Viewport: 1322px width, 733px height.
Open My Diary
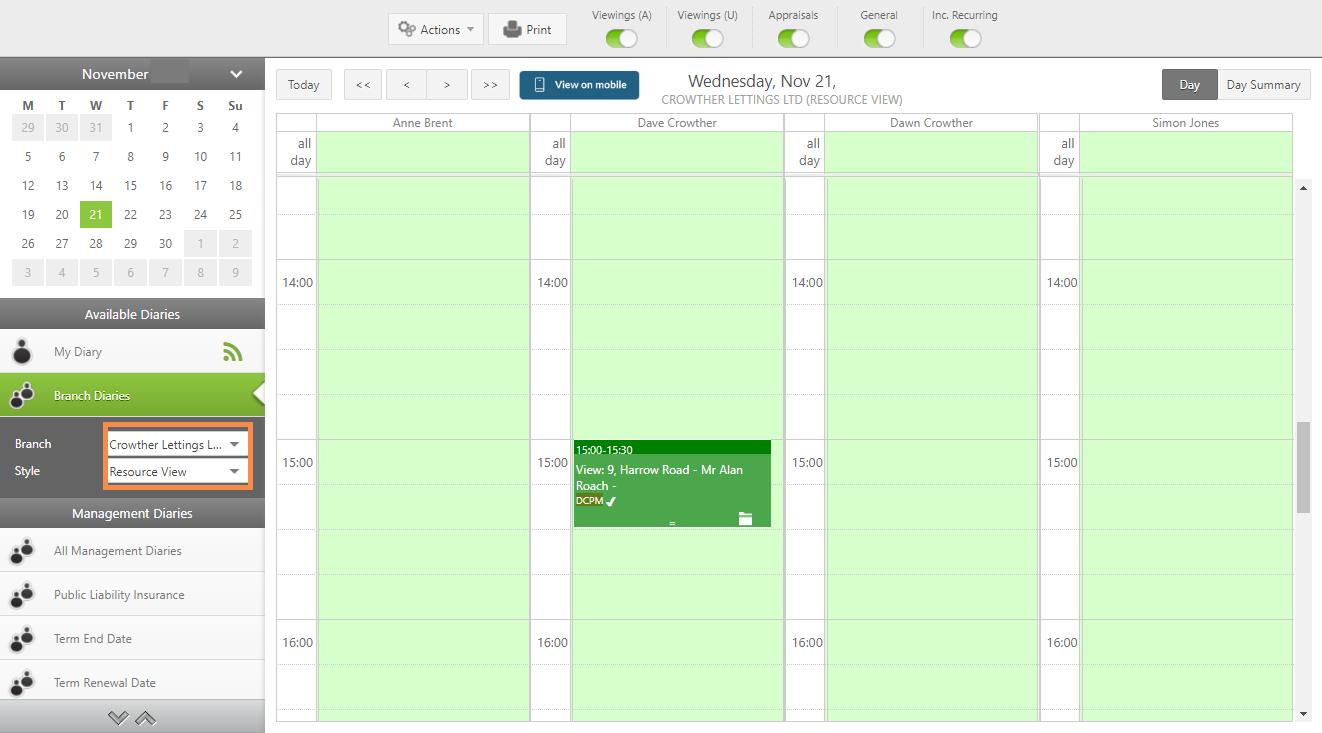tap(132, 352)
